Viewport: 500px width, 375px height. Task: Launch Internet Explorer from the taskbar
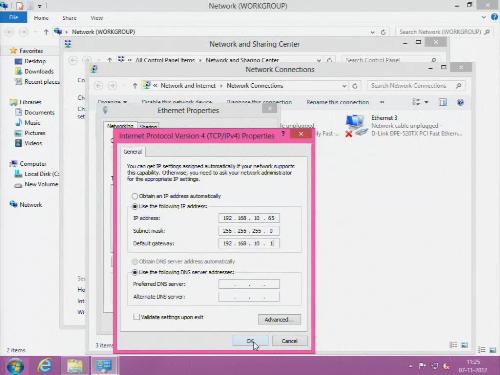[45, 366]
